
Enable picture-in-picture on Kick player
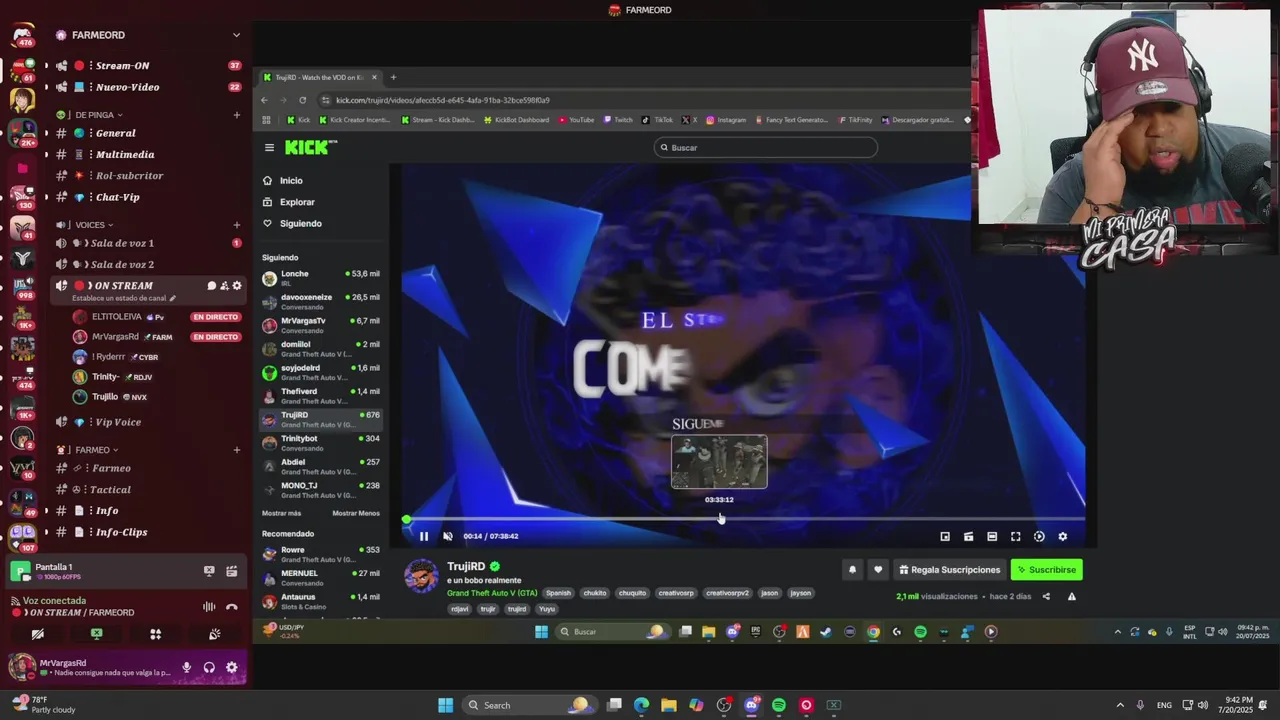point(945,537)
